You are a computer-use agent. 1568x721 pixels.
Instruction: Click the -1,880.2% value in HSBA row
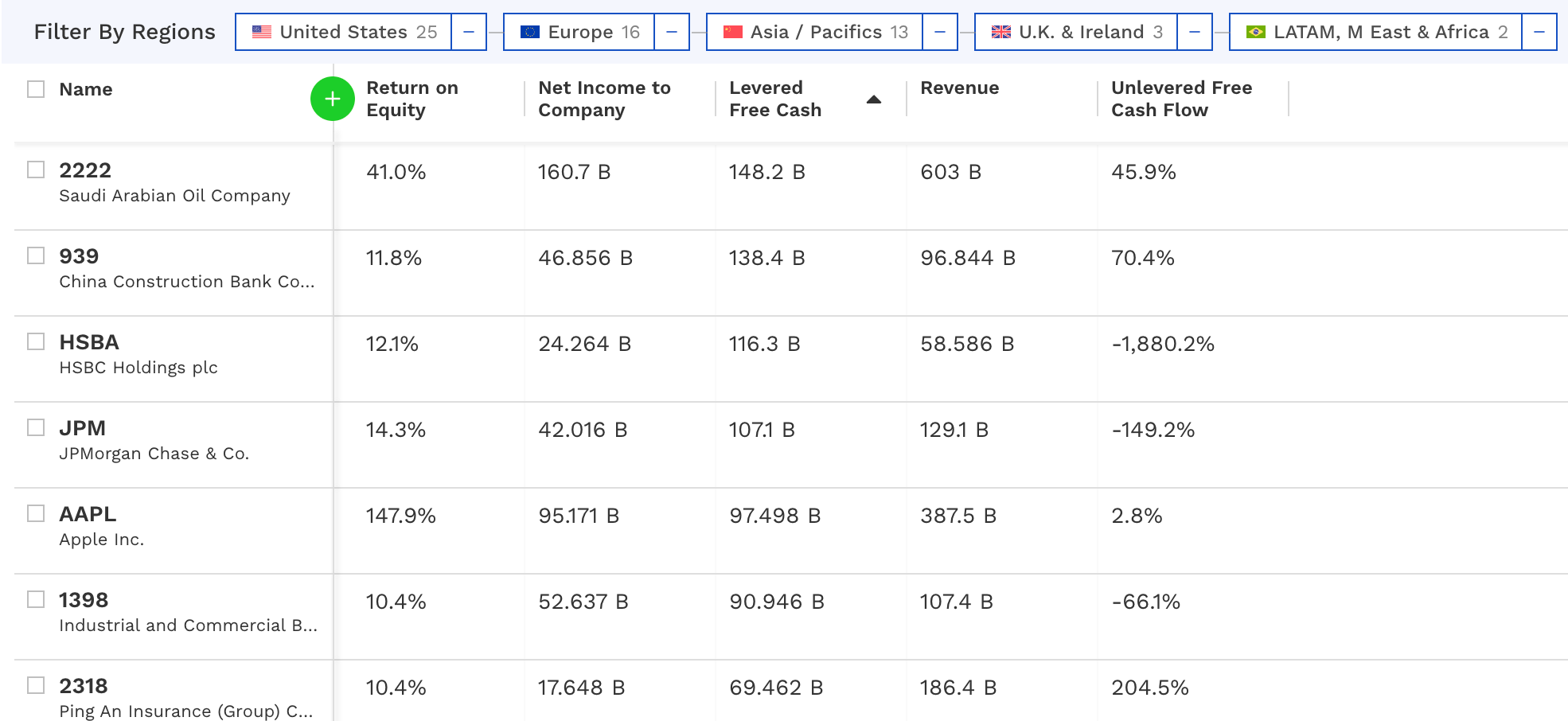1163,344
